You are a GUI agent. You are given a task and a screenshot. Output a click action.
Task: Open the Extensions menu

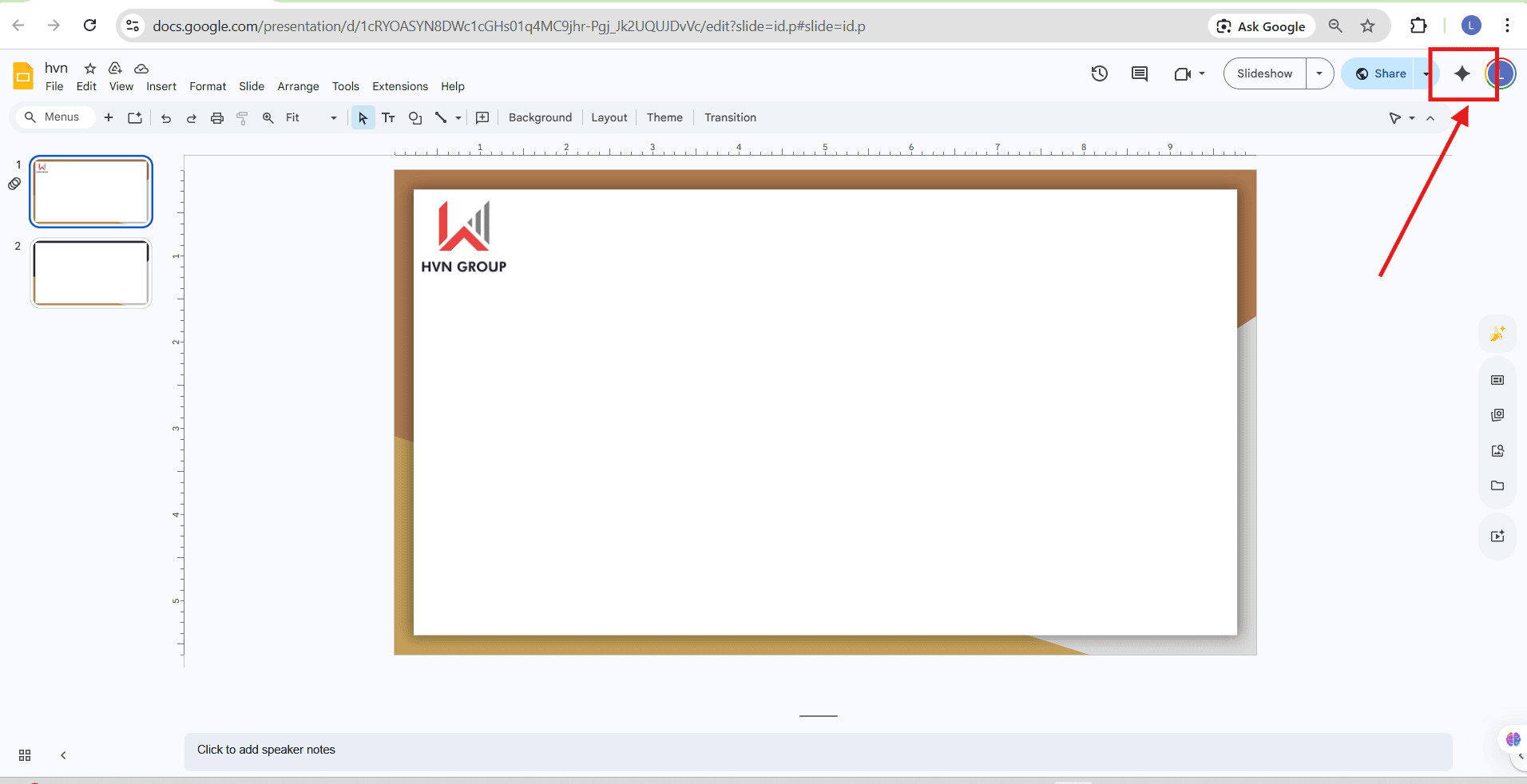400,86
